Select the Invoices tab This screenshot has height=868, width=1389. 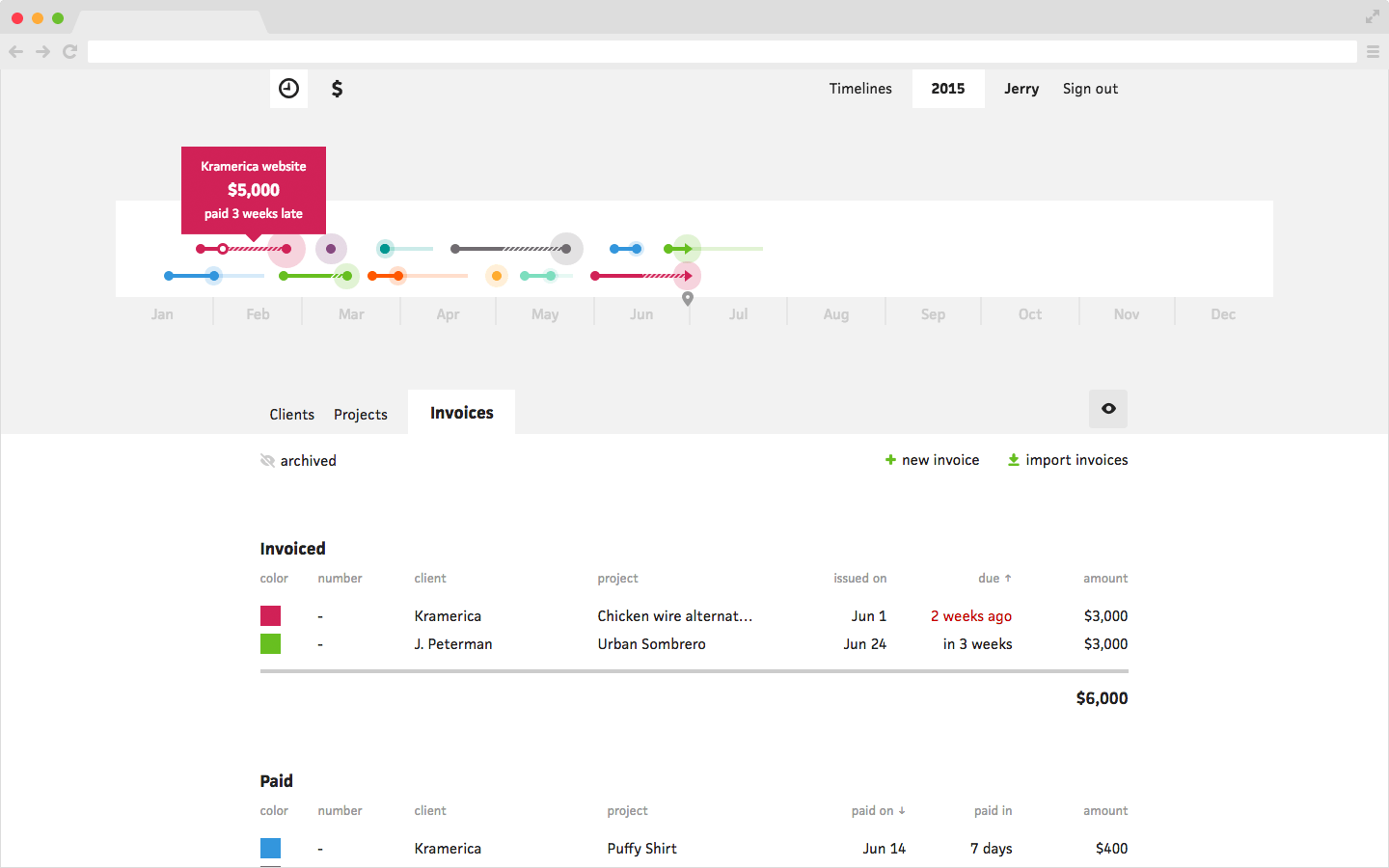tap(461, 412)
